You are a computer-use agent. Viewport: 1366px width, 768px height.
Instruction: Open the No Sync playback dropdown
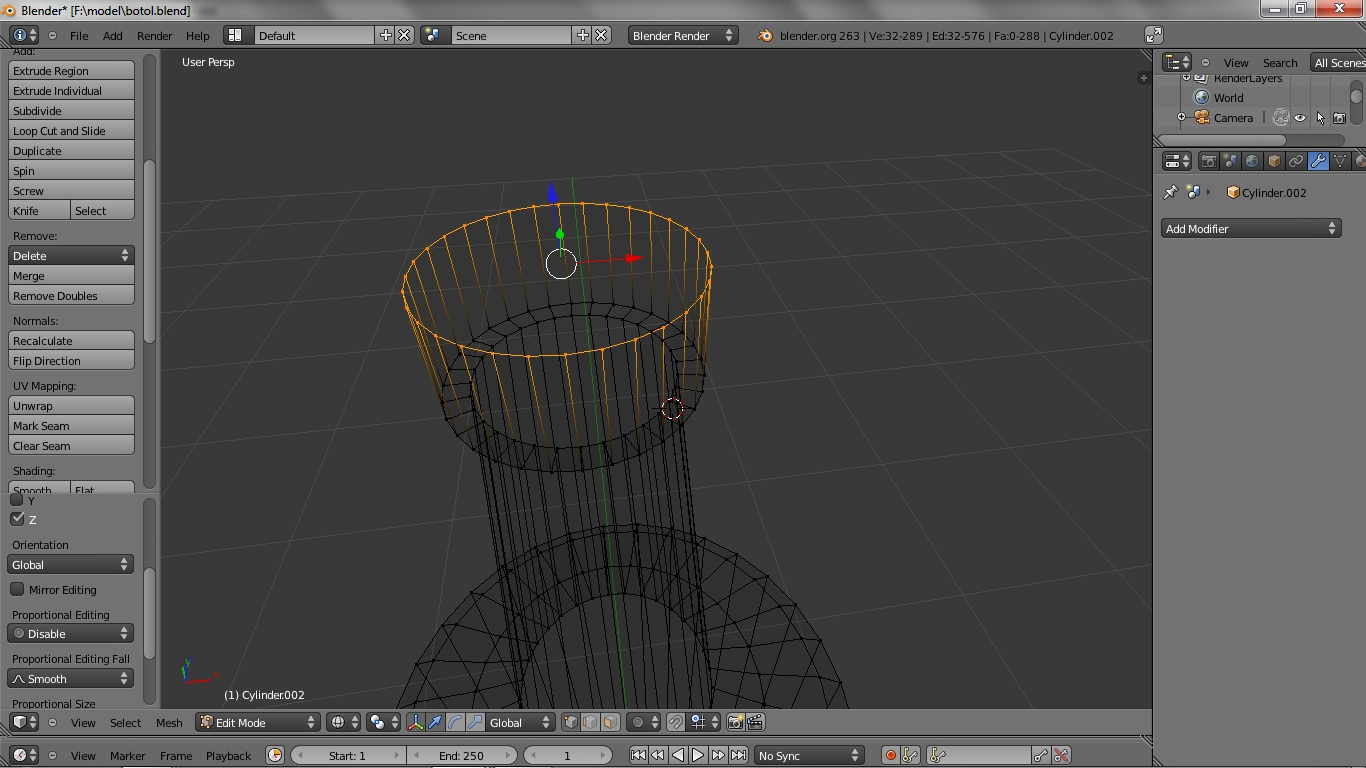coord(809,755)
